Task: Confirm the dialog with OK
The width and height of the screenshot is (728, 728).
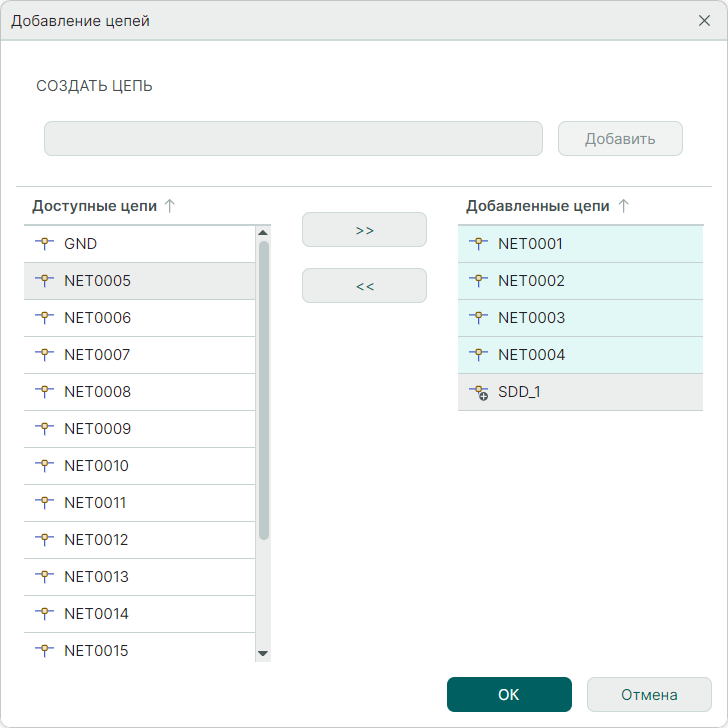Action: click(x=509, y=695)
